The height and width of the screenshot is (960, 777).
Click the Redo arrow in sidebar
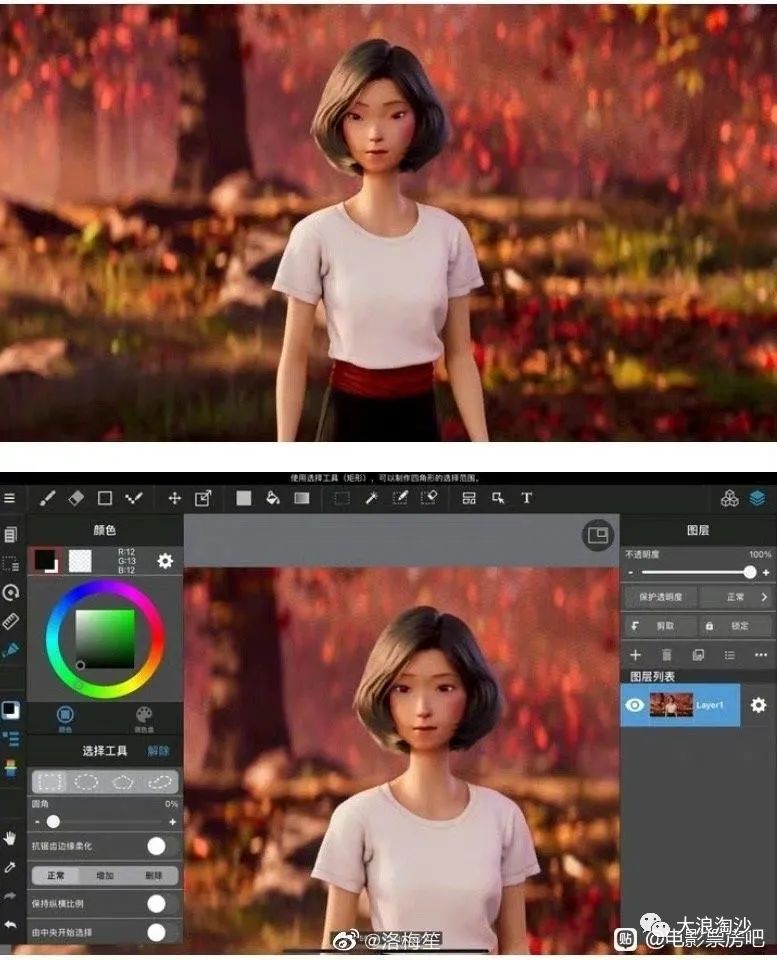coord(10,896)
